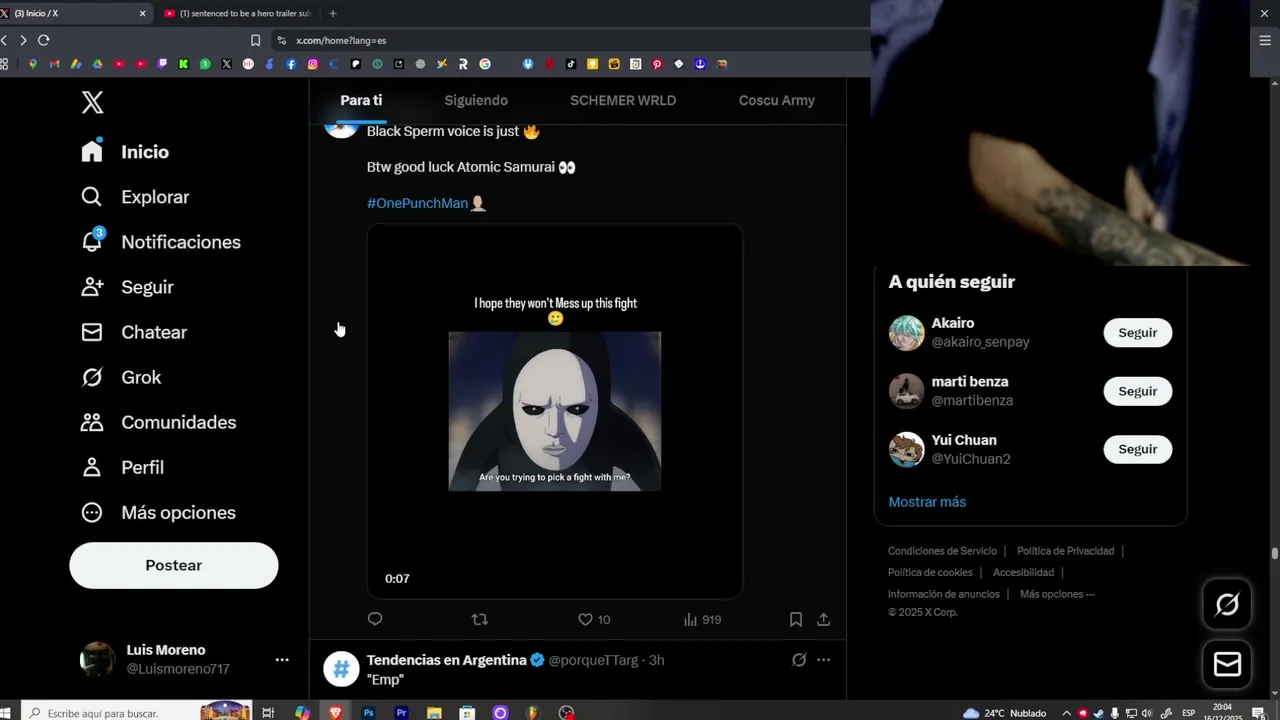Open Instagram bookmark in bookmarks bar
The width and height of the screenshot is (1280, 720).
[x=313, y=64]
